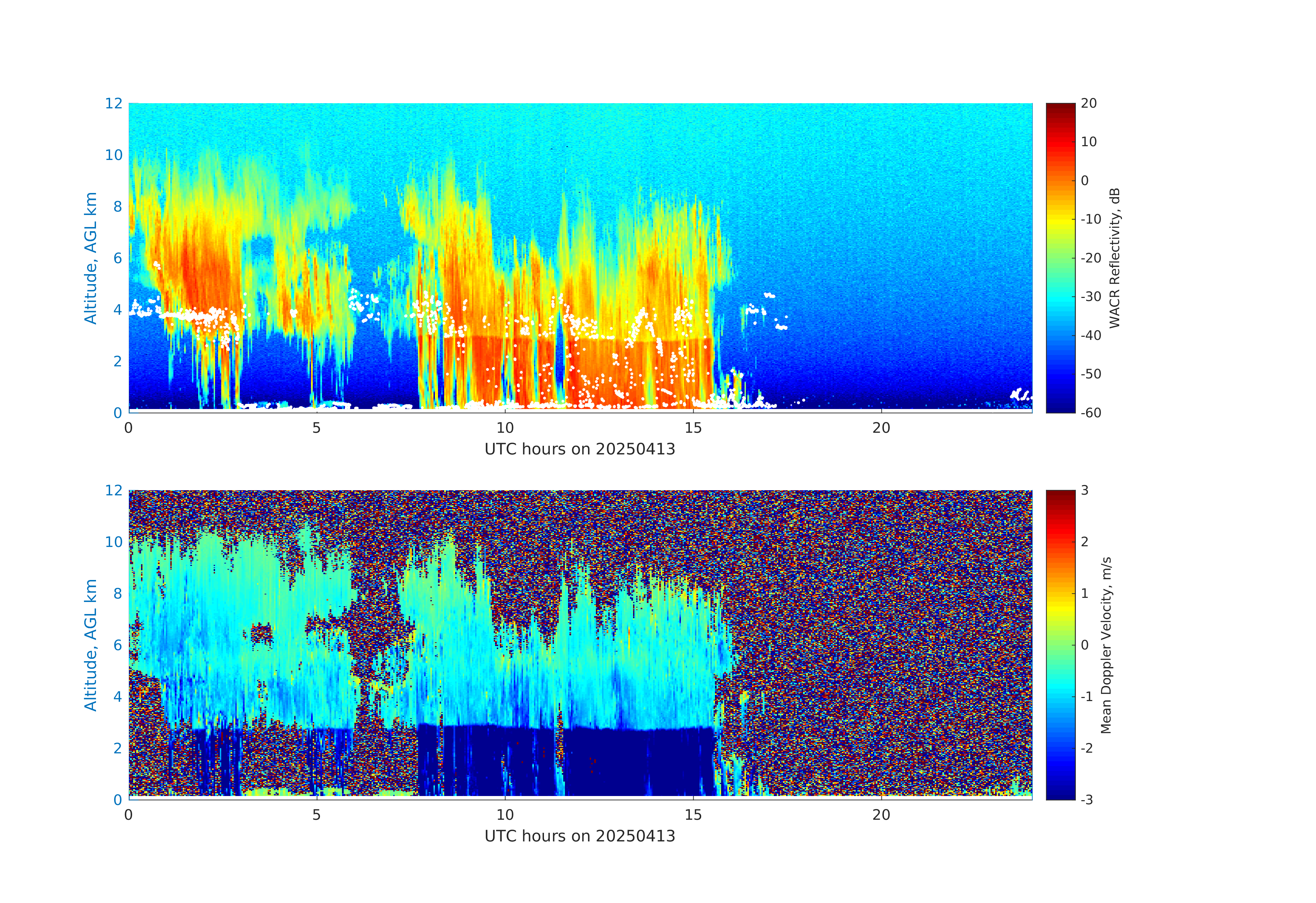
Task: Click hour 10 tick on top plot
Action: tap(505, 428)
